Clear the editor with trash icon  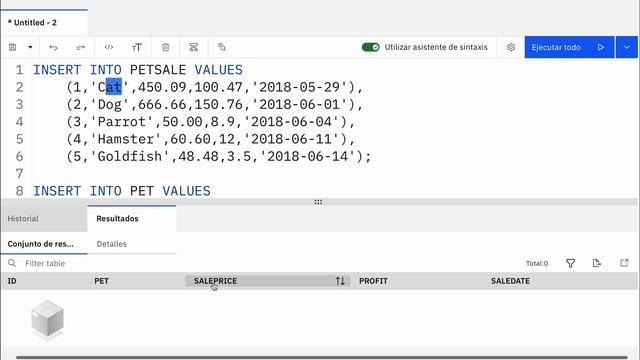(x=165, y=47)
